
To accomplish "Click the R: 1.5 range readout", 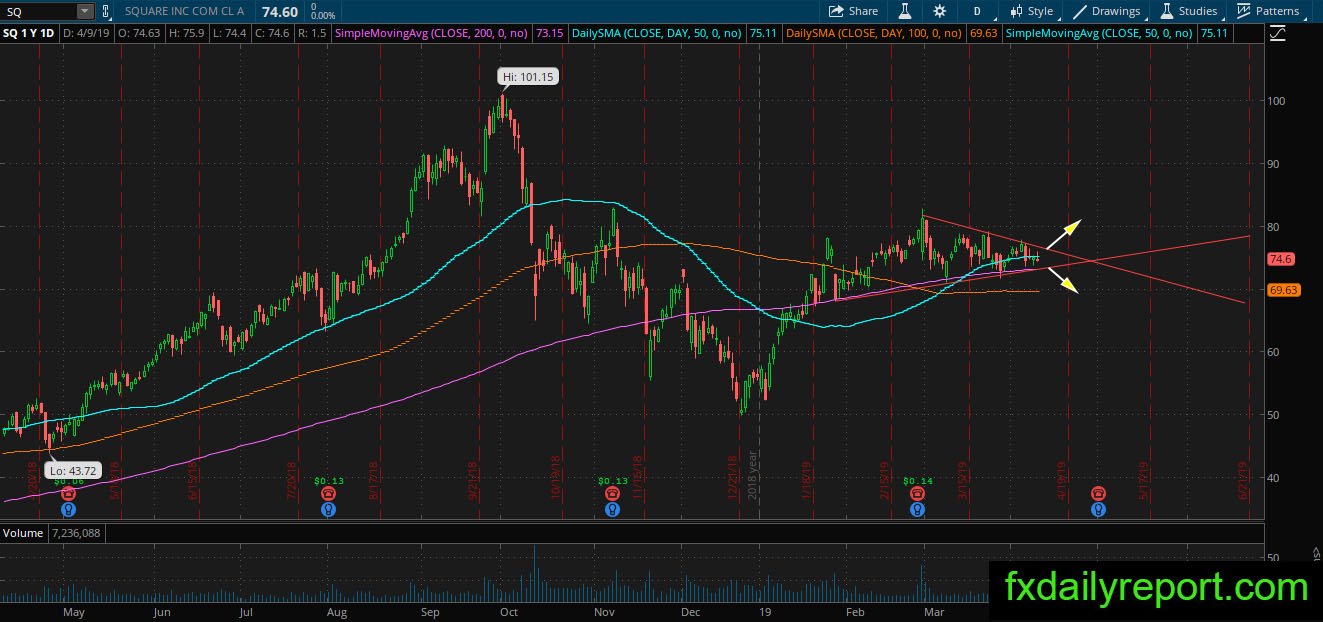I will point(312,33).
